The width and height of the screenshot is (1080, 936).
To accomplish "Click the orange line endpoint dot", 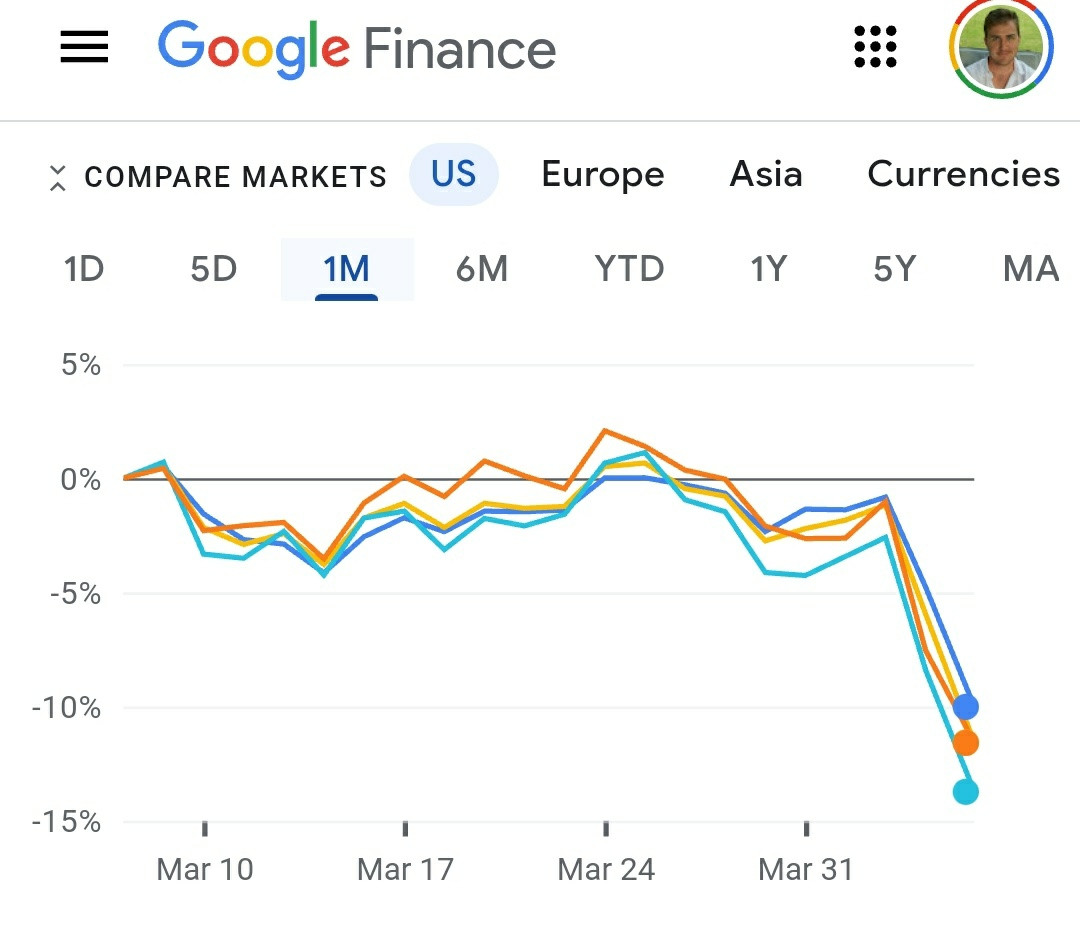I will tap(966, 742).
